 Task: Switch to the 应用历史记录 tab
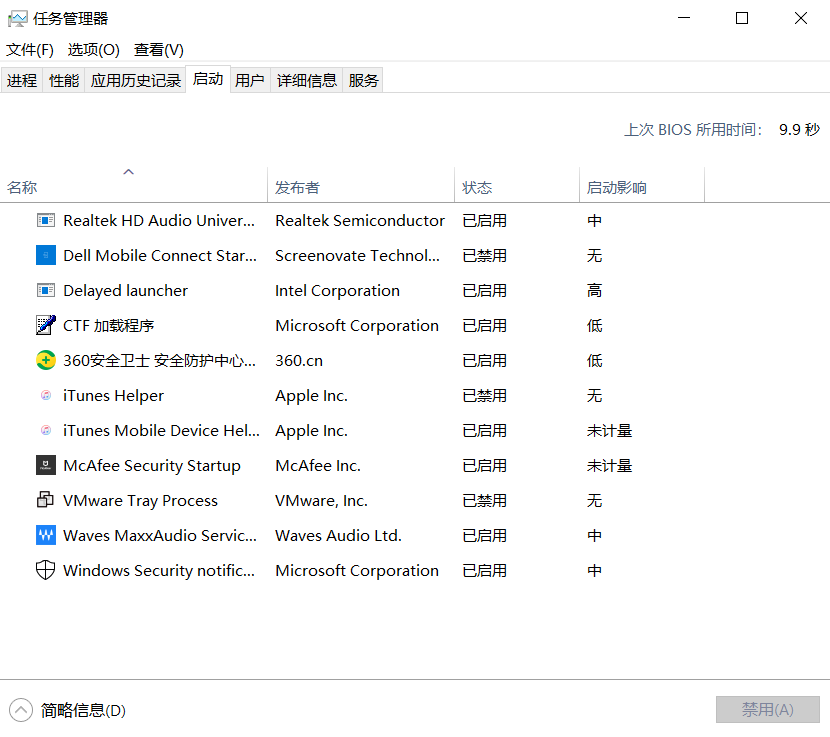coord(136,80)
